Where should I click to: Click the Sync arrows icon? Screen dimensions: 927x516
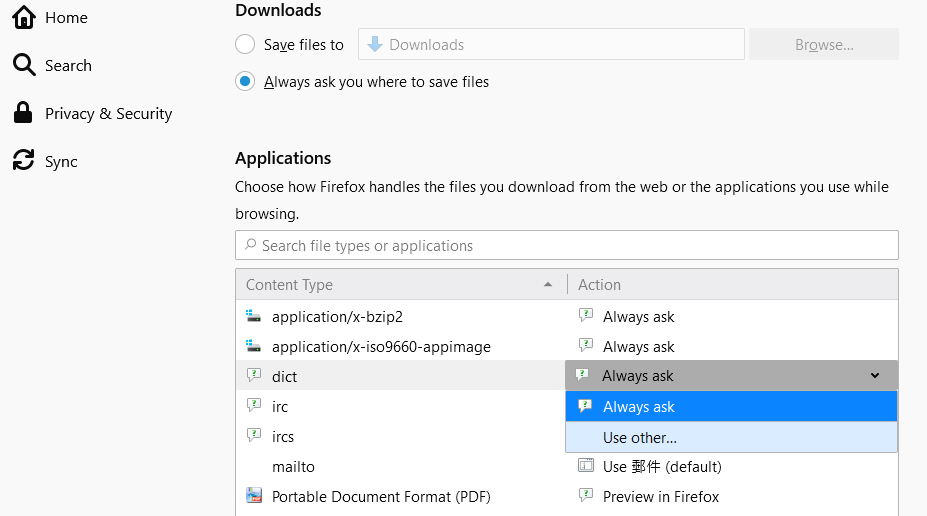pyautogui.click(x=24, y=160)
